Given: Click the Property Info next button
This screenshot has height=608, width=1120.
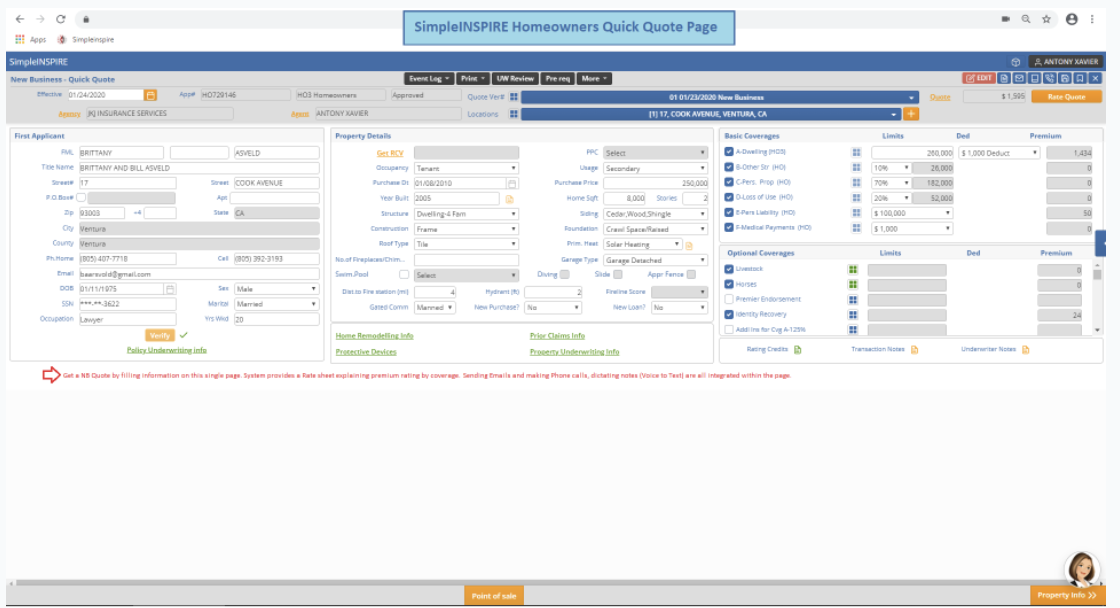Looking at the screenshot, I should pos(1067,595).
